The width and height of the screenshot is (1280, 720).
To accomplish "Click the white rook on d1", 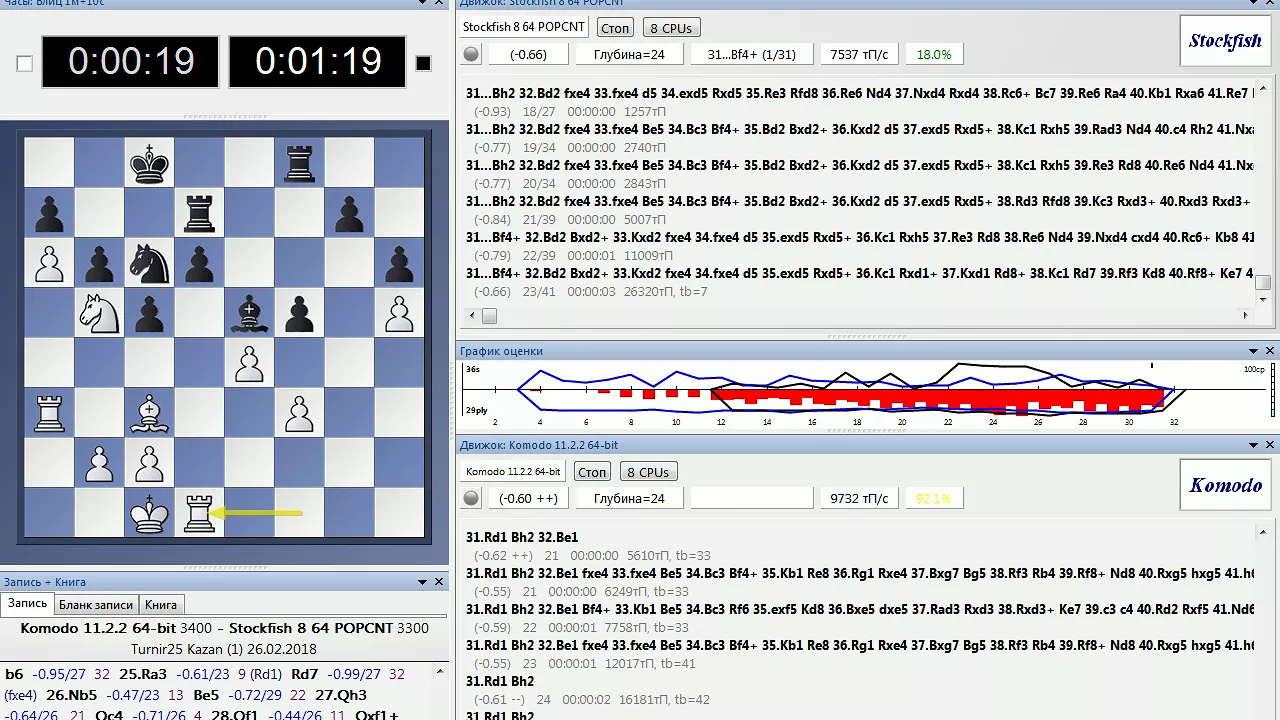I will (199, 513).
